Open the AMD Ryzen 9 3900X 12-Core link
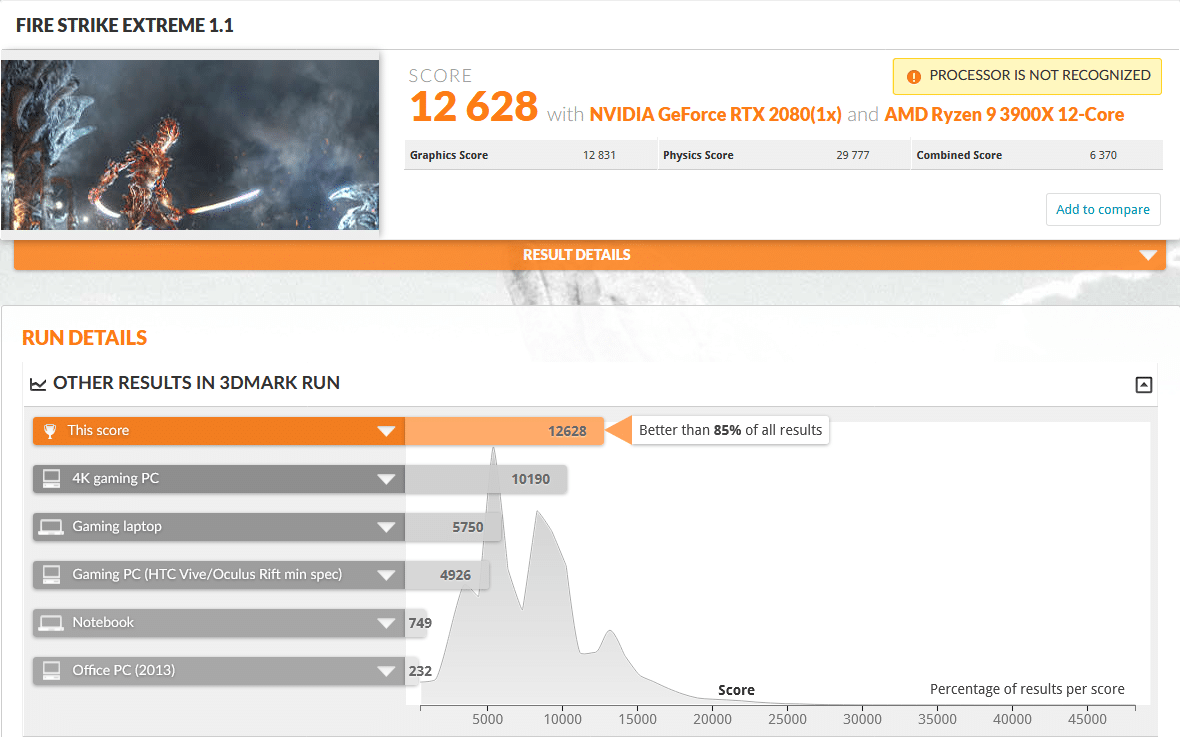Screen dimensions: 1180x737 coord(1004,114)
